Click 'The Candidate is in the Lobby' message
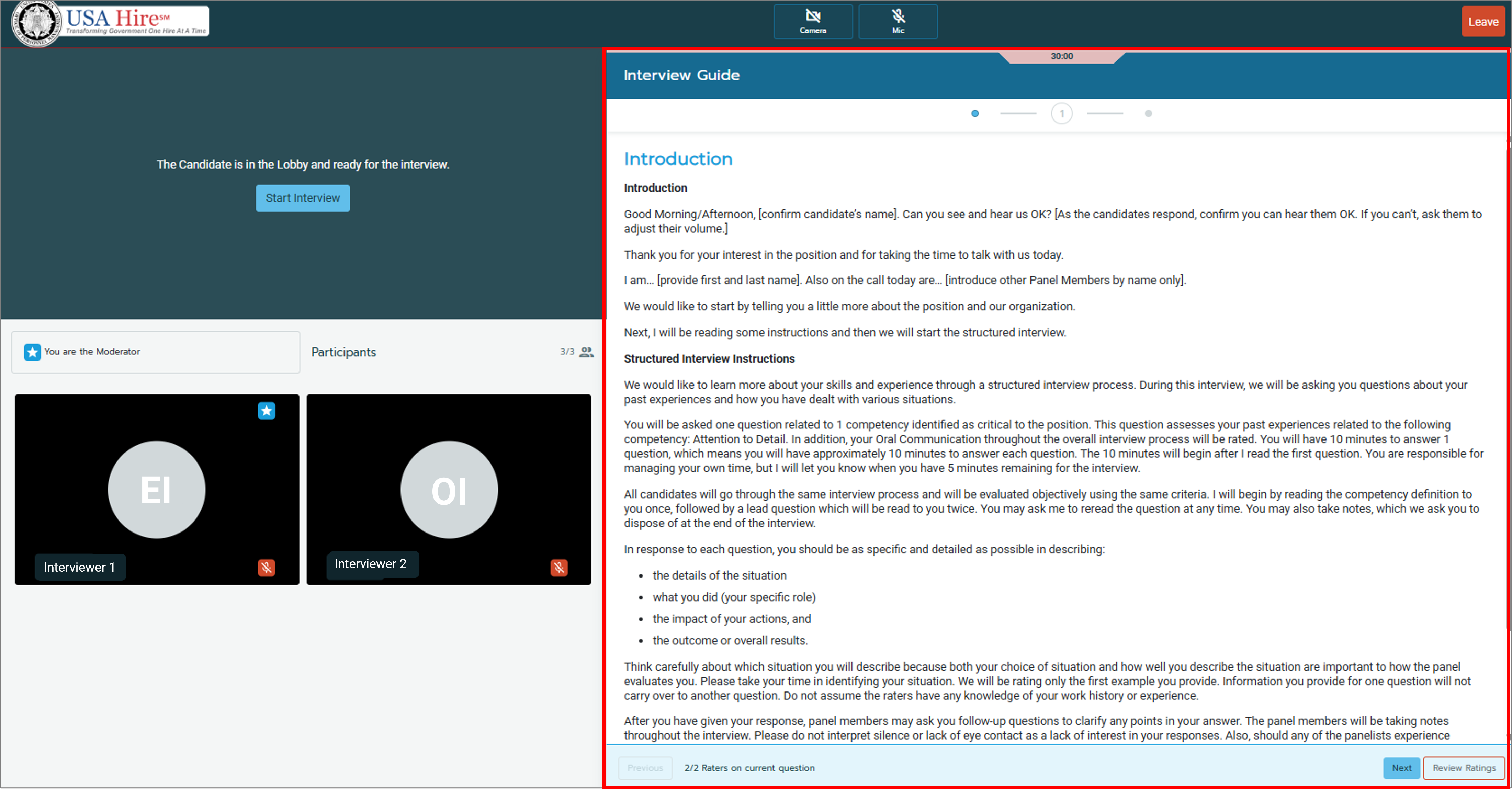This screenshot has height=789, width=1512. (303, 164)
